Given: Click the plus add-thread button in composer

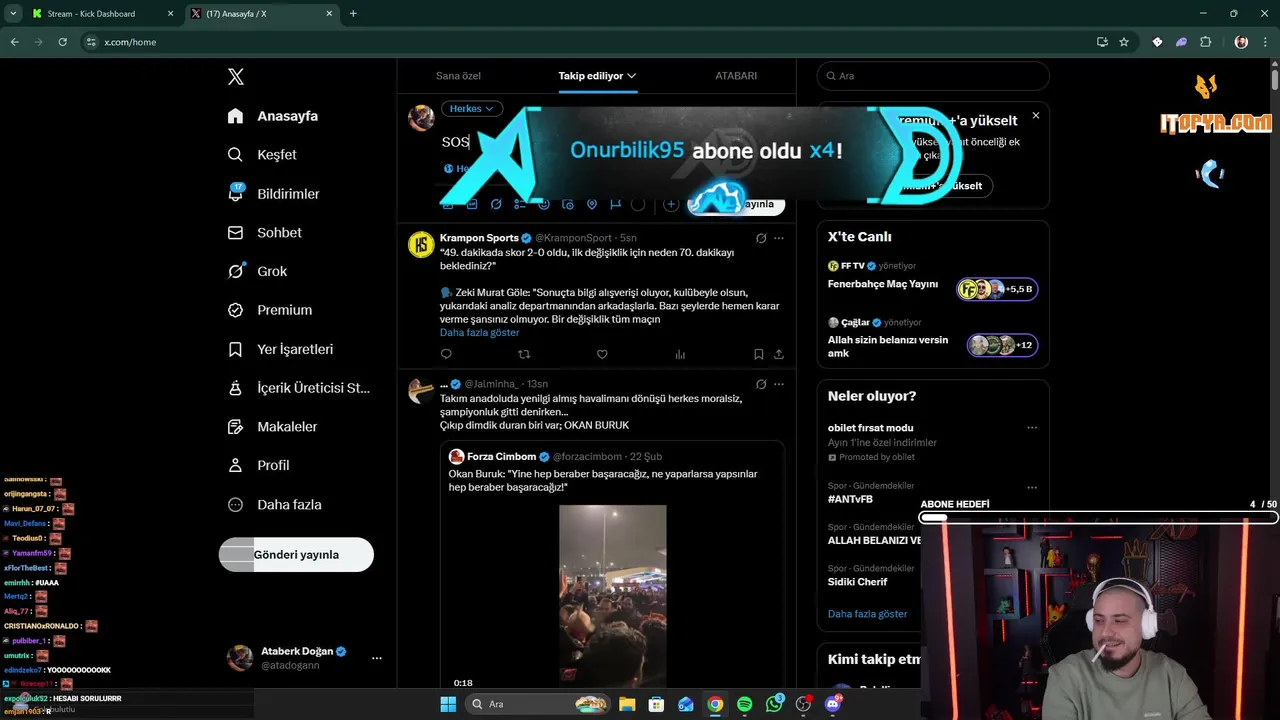Looking at the screenshot, I should (671, 204).
